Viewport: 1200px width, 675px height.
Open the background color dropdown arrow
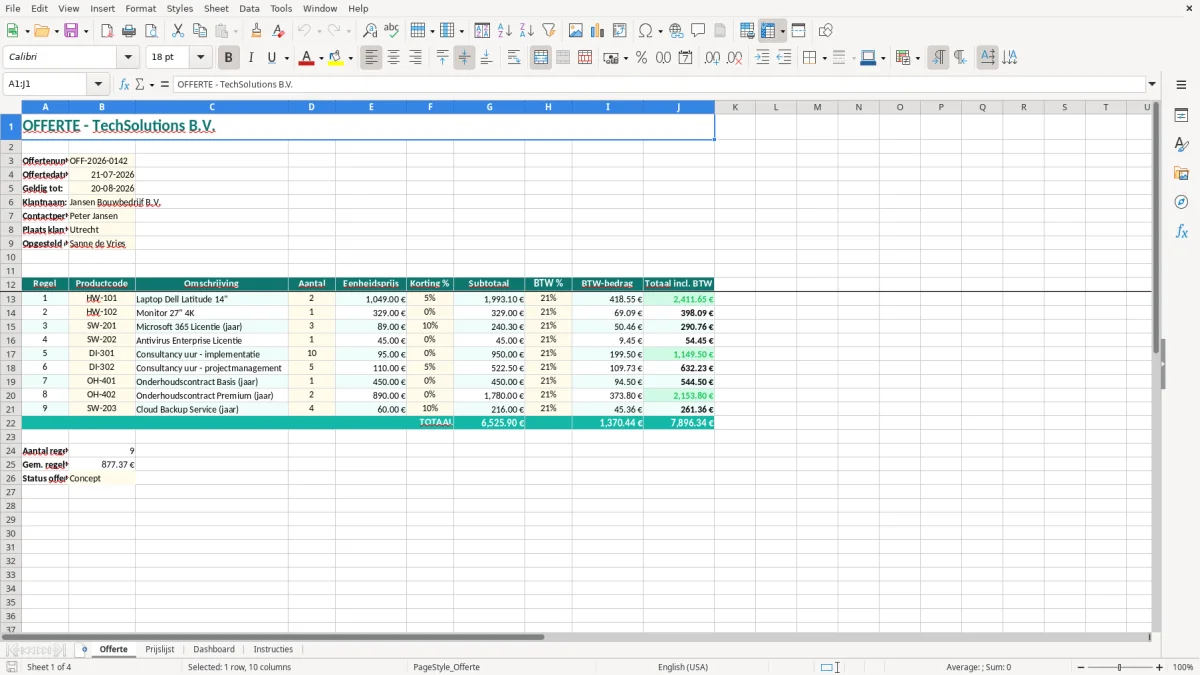pyautogui.click(x=351, y=58)
